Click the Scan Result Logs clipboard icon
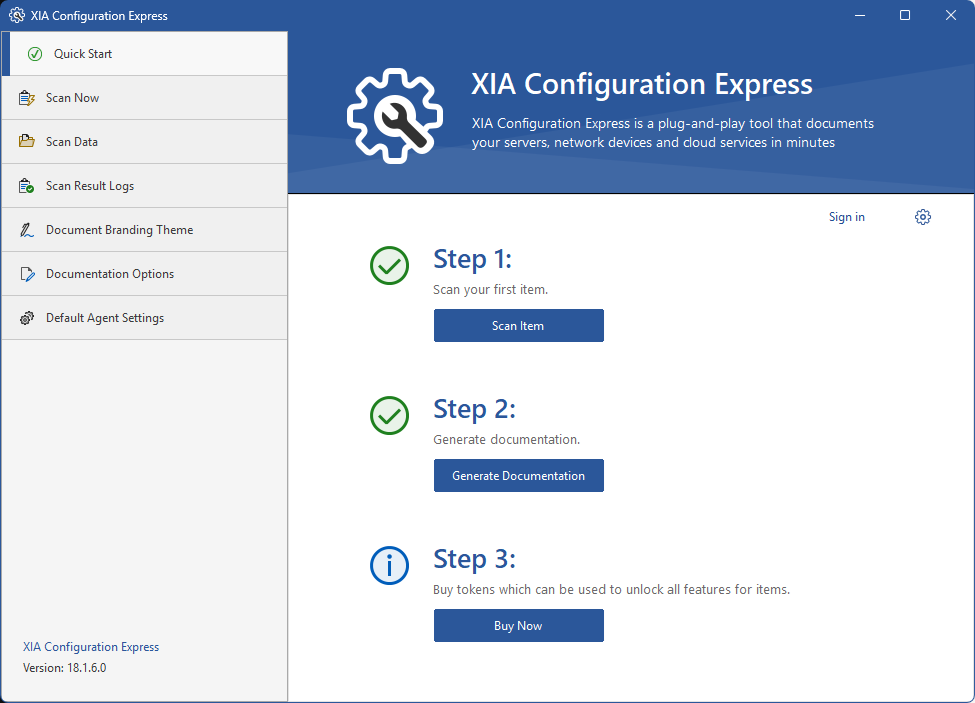The width and height of the screenshot is (975, 703). [x=27, y=186]
